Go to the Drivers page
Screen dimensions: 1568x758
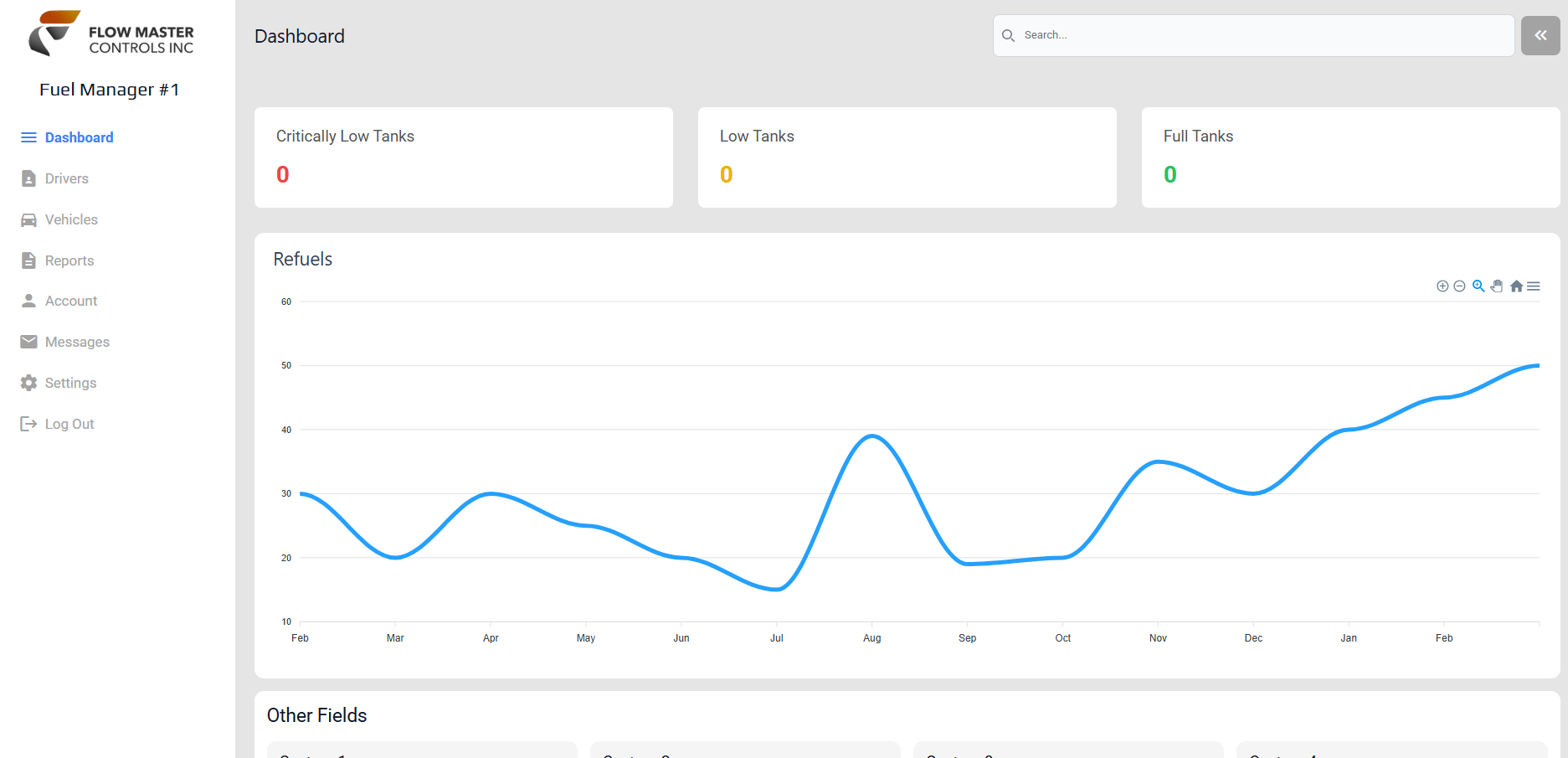tap(66, 178)
